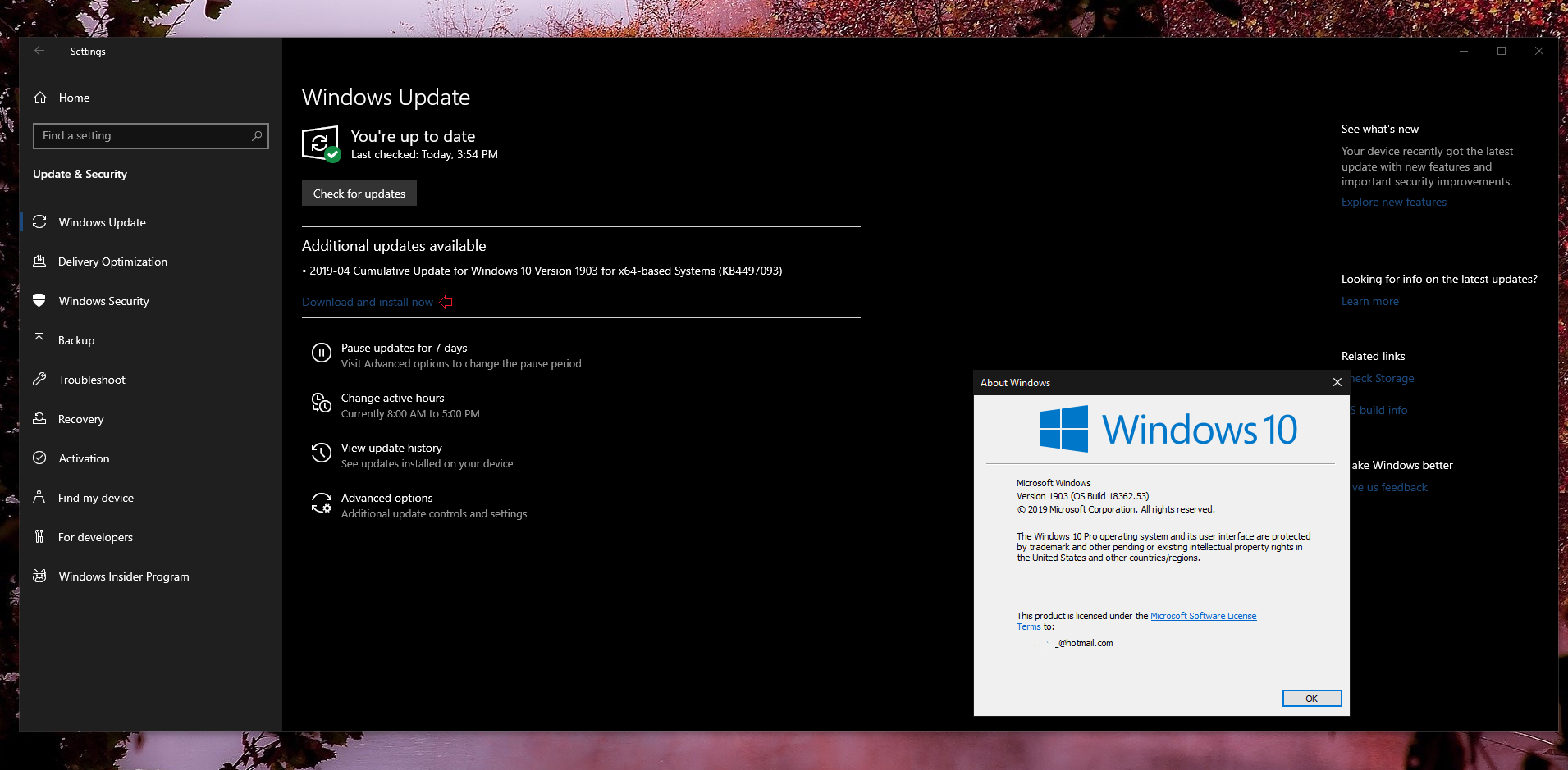Viewport: 1568px width, 770px height.
Task: Click the Find a setting search field
Action: pos(150,135)
